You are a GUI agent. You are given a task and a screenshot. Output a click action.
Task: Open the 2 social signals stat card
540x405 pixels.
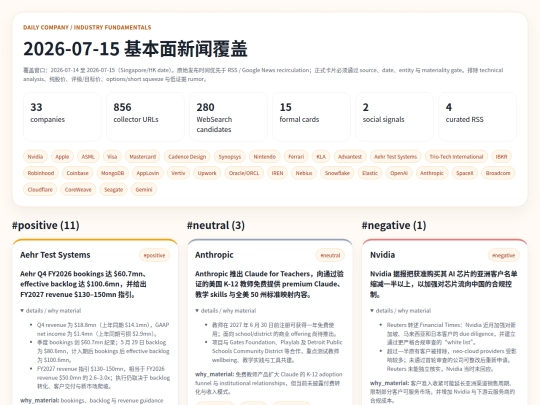pos(395,117)
